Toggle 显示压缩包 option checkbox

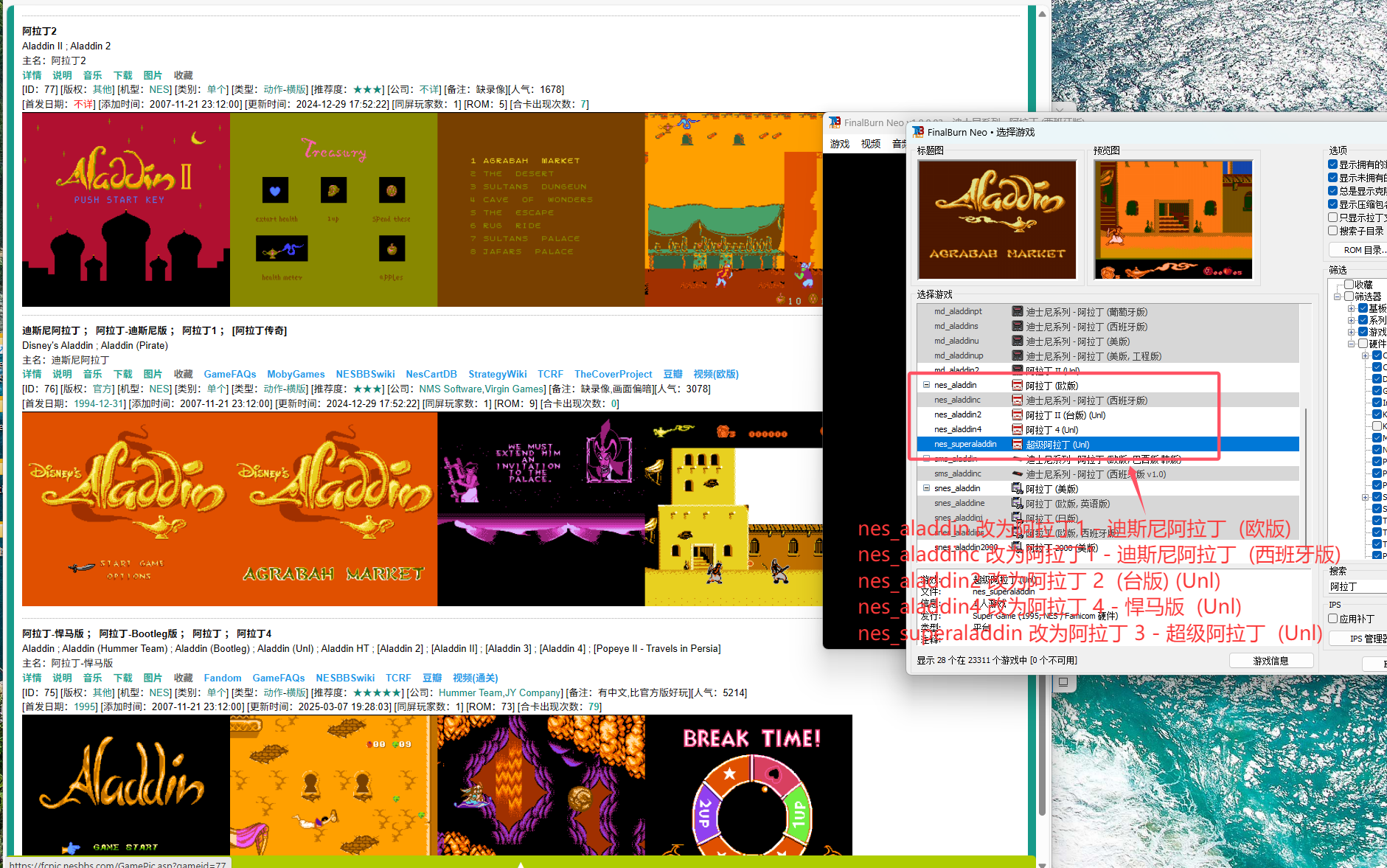coord(1333,204)
